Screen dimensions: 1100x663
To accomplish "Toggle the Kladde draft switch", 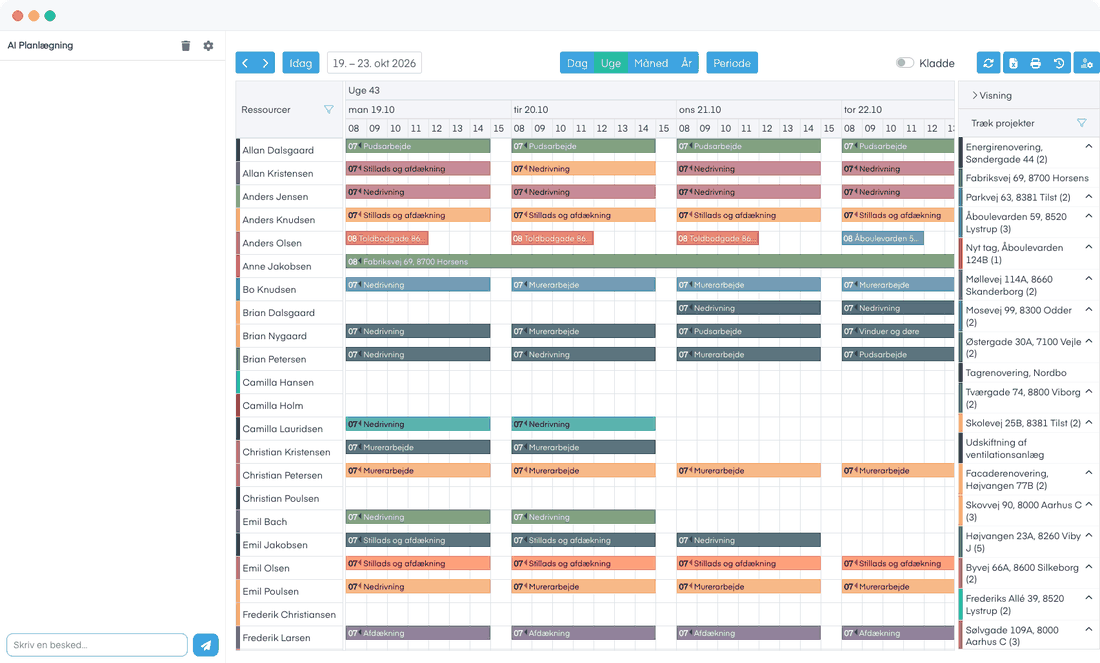I will tap(905, 63).
